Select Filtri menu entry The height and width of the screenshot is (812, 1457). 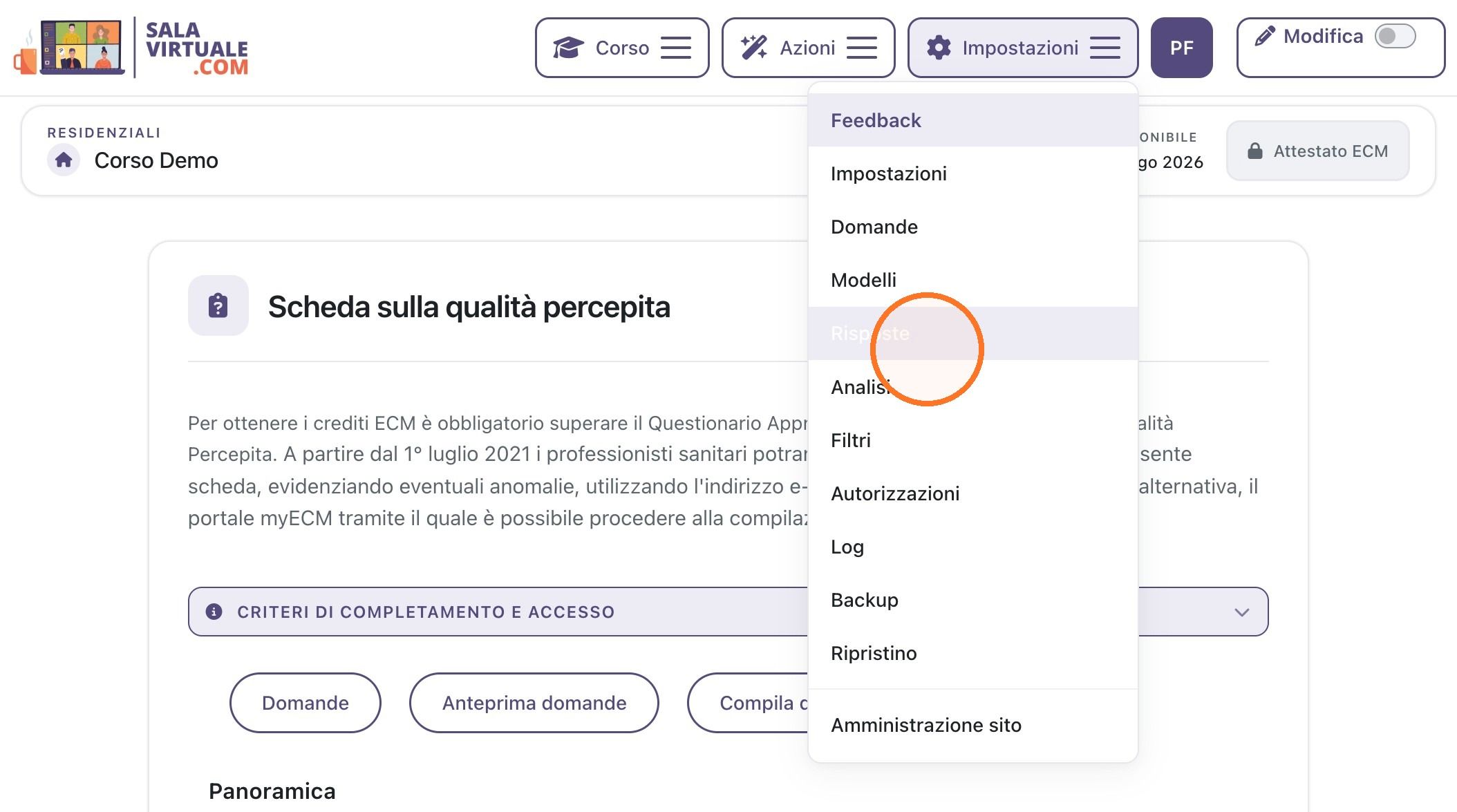coord(973,440)
